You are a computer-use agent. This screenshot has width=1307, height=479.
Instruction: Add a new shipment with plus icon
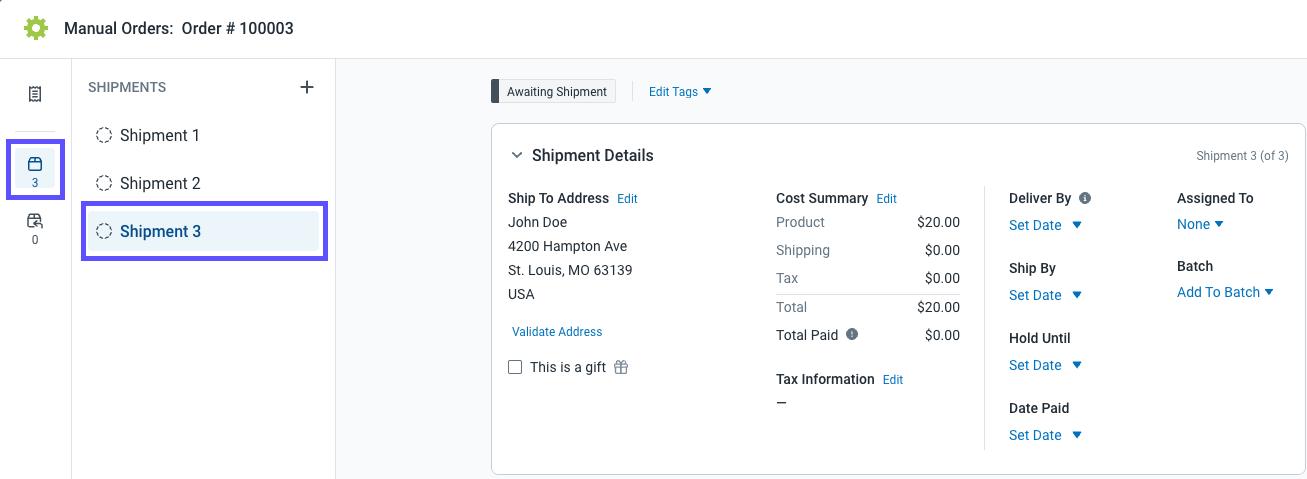(307, 87)
